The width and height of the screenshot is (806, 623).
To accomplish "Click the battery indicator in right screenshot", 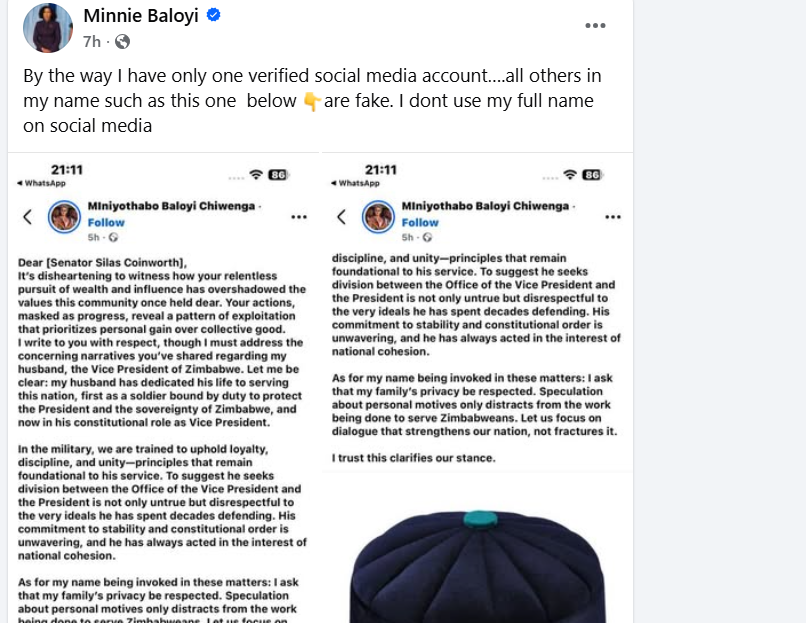I will (592, 174).
